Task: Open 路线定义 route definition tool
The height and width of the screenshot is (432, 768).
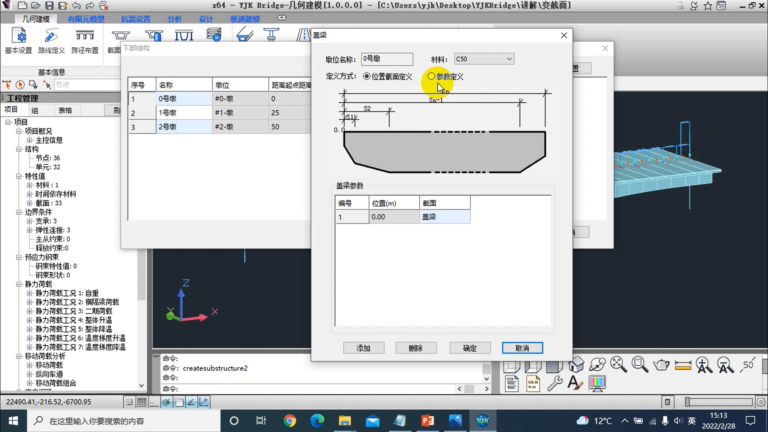Action: pyautogui.click(x=51, y=41)
